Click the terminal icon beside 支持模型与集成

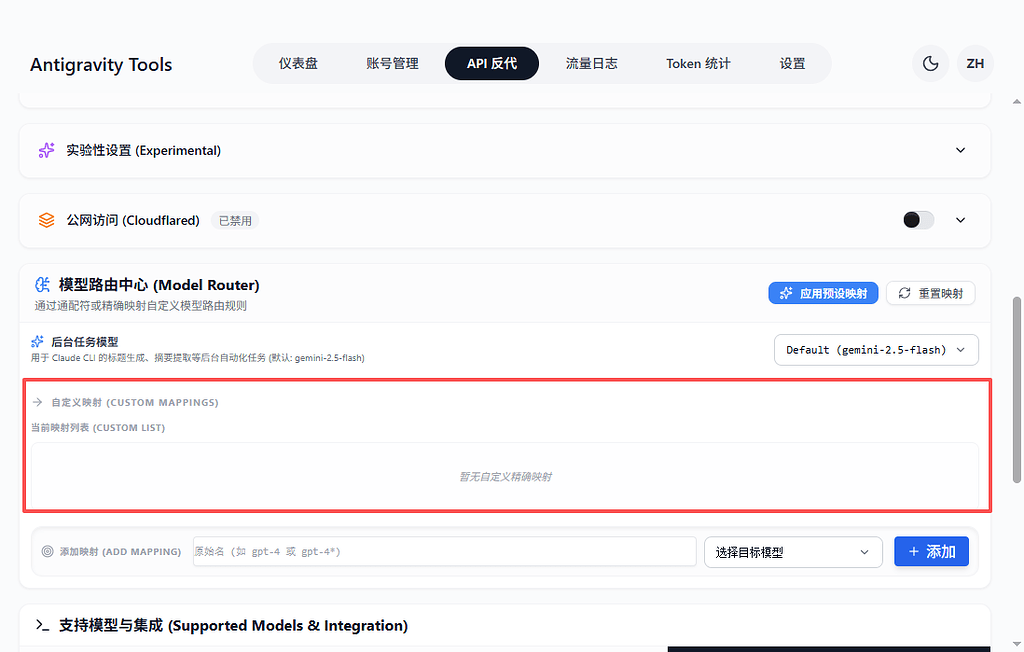pos(42,625)
